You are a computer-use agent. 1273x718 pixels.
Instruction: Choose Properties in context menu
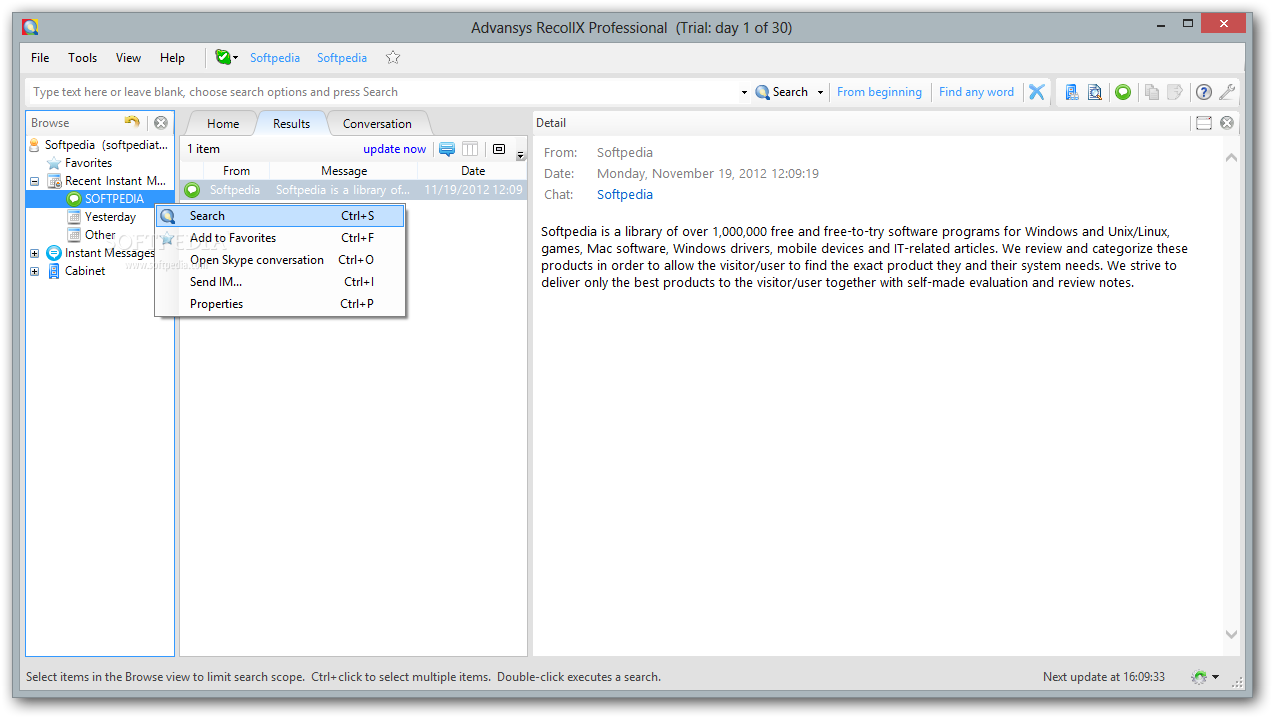280,304
